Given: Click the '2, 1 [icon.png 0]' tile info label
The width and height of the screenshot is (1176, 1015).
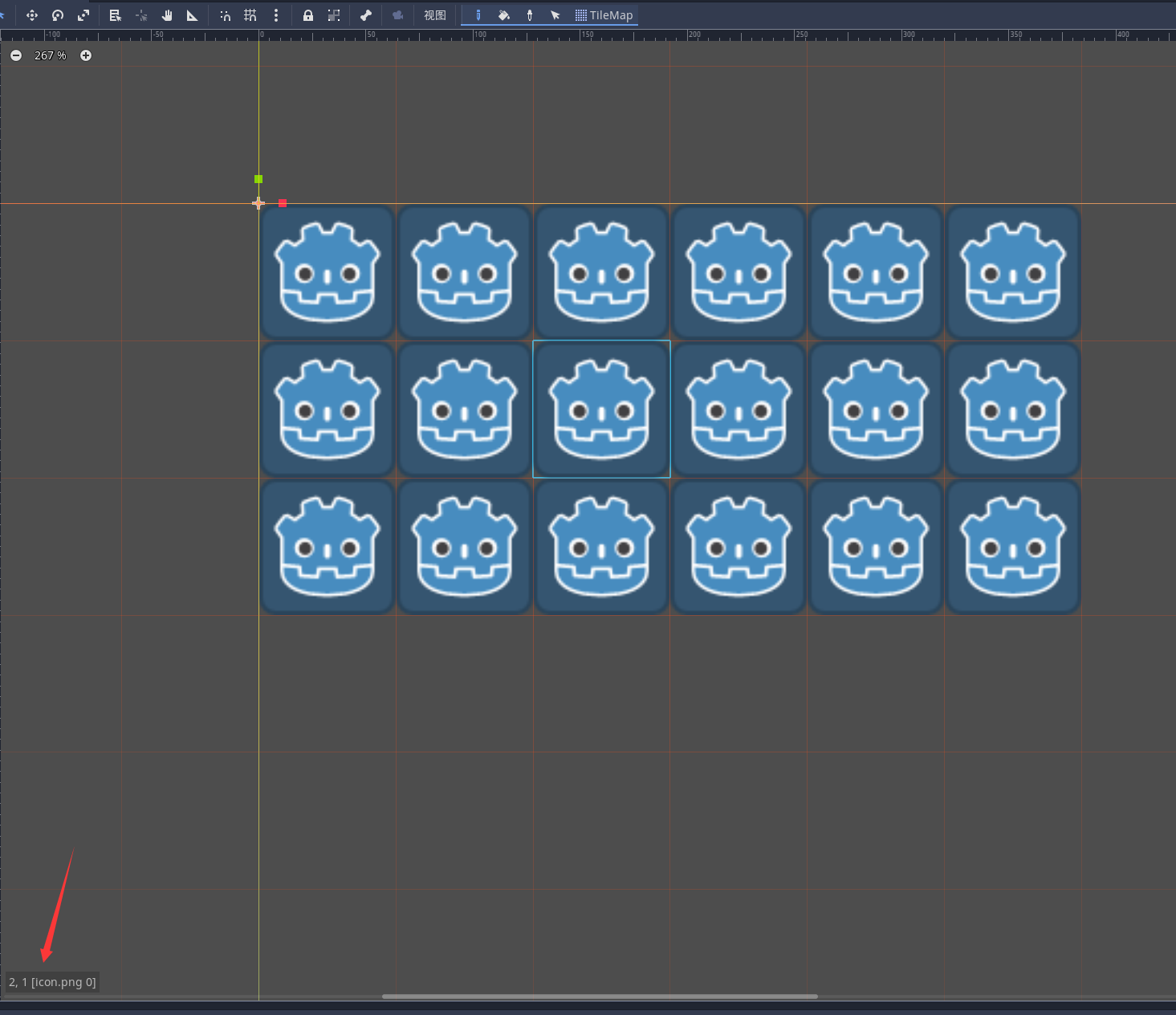Looking at the screenshot, I should [52, 982].
